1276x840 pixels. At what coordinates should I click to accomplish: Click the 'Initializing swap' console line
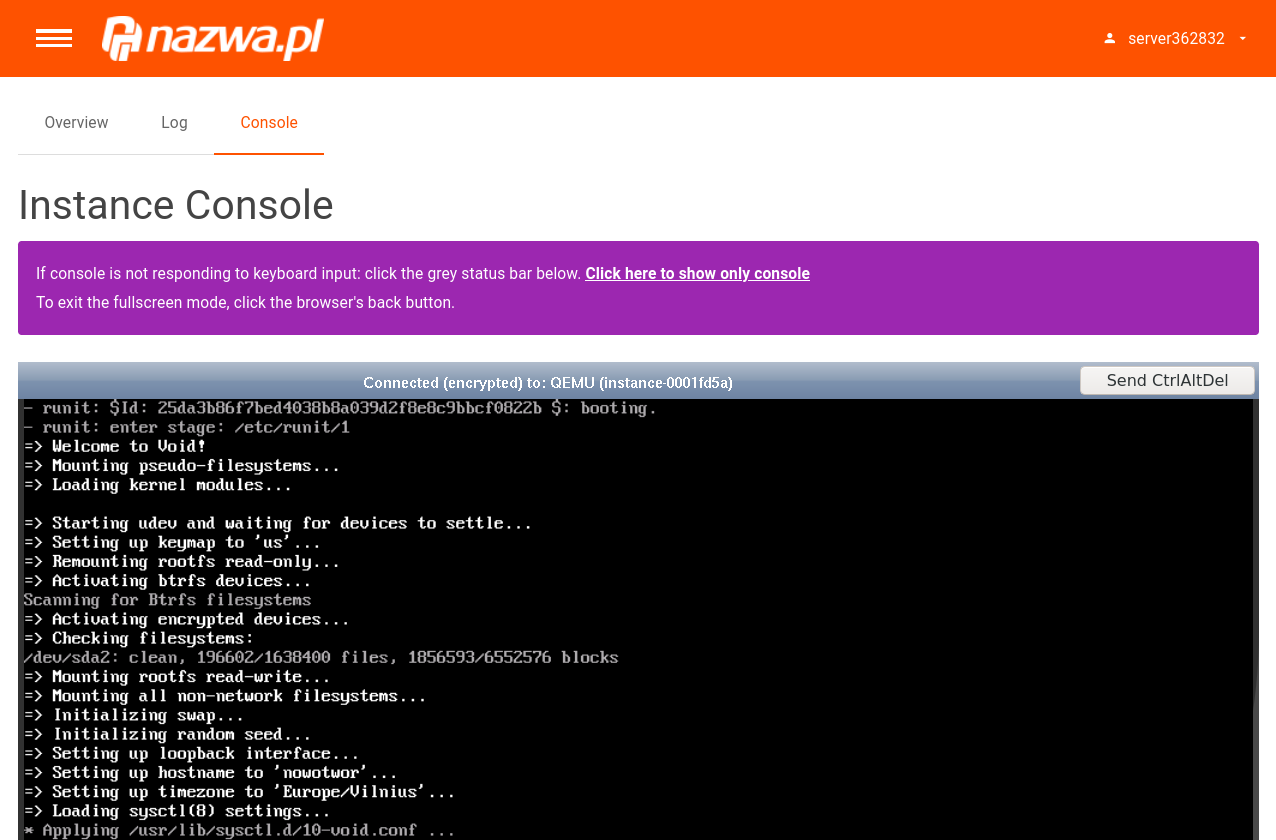135,715
